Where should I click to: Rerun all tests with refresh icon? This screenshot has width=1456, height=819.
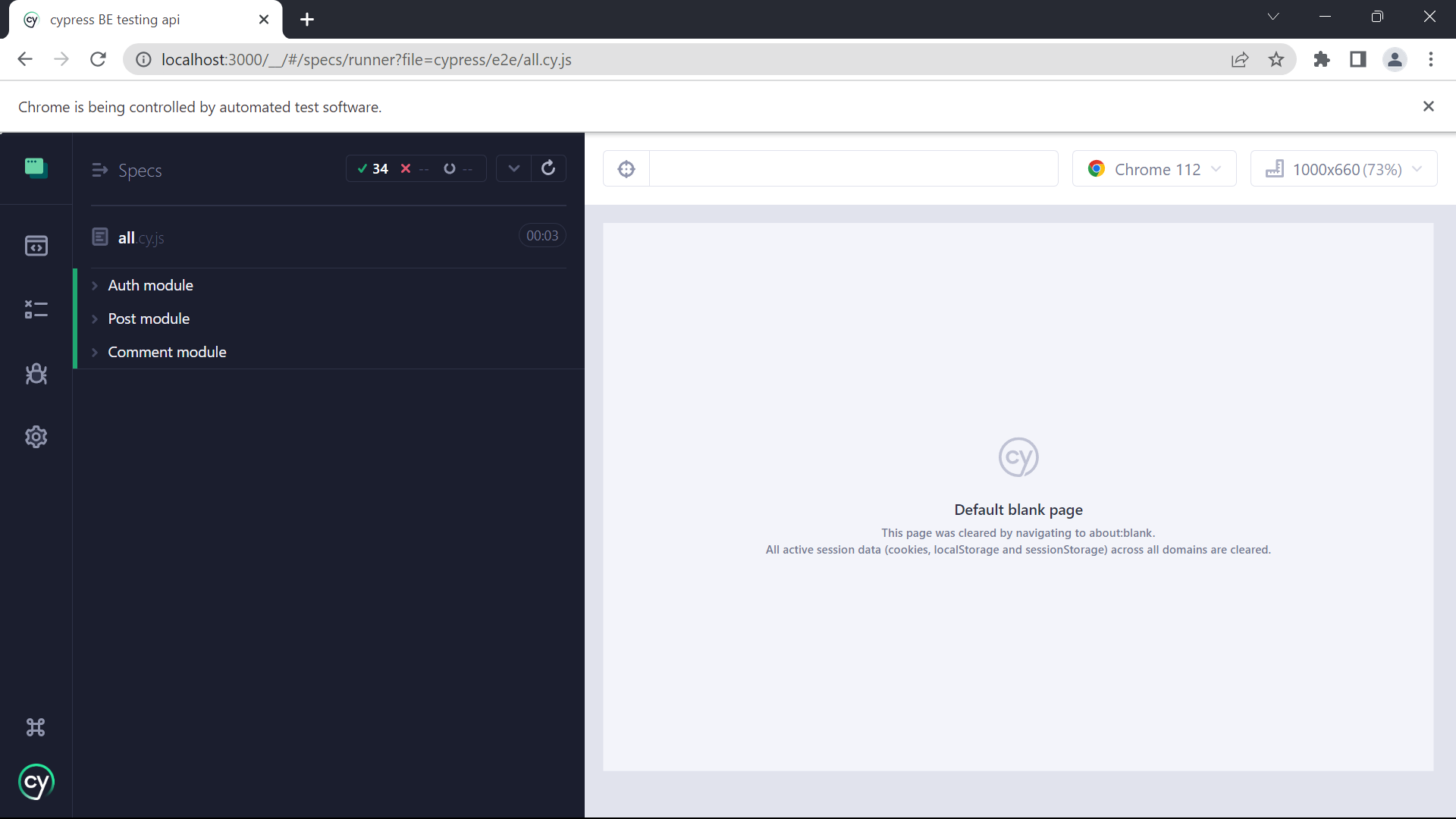tap(548, 168)
